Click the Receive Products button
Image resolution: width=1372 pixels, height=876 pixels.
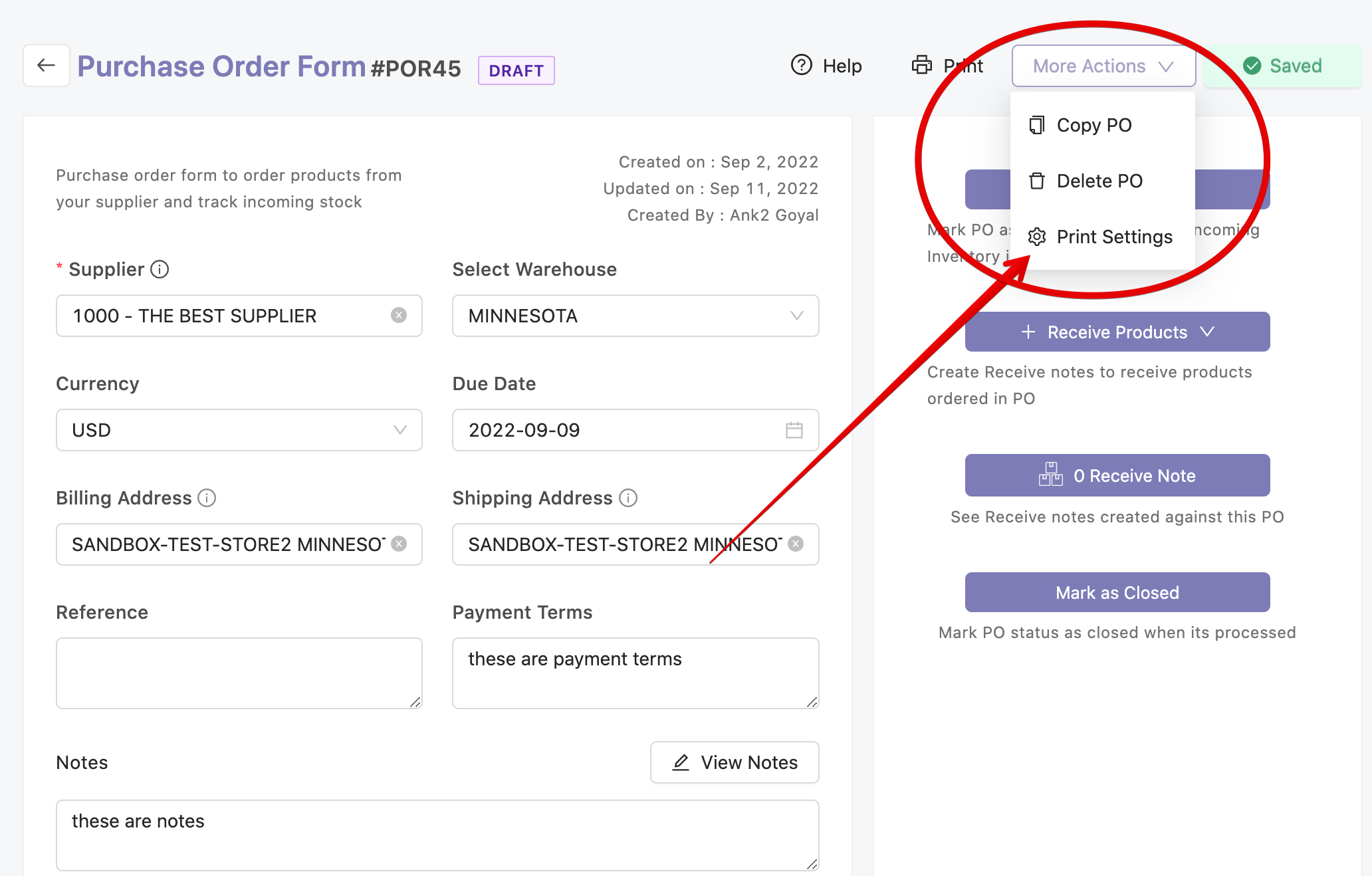[x=1117, y=332]
